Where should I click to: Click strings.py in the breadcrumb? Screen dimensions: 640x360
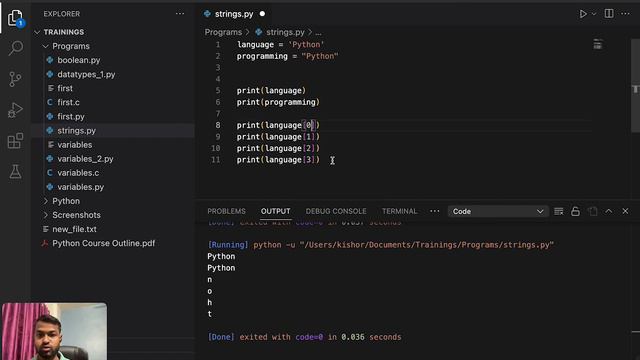pyautogui.click(x=285, y=32)
